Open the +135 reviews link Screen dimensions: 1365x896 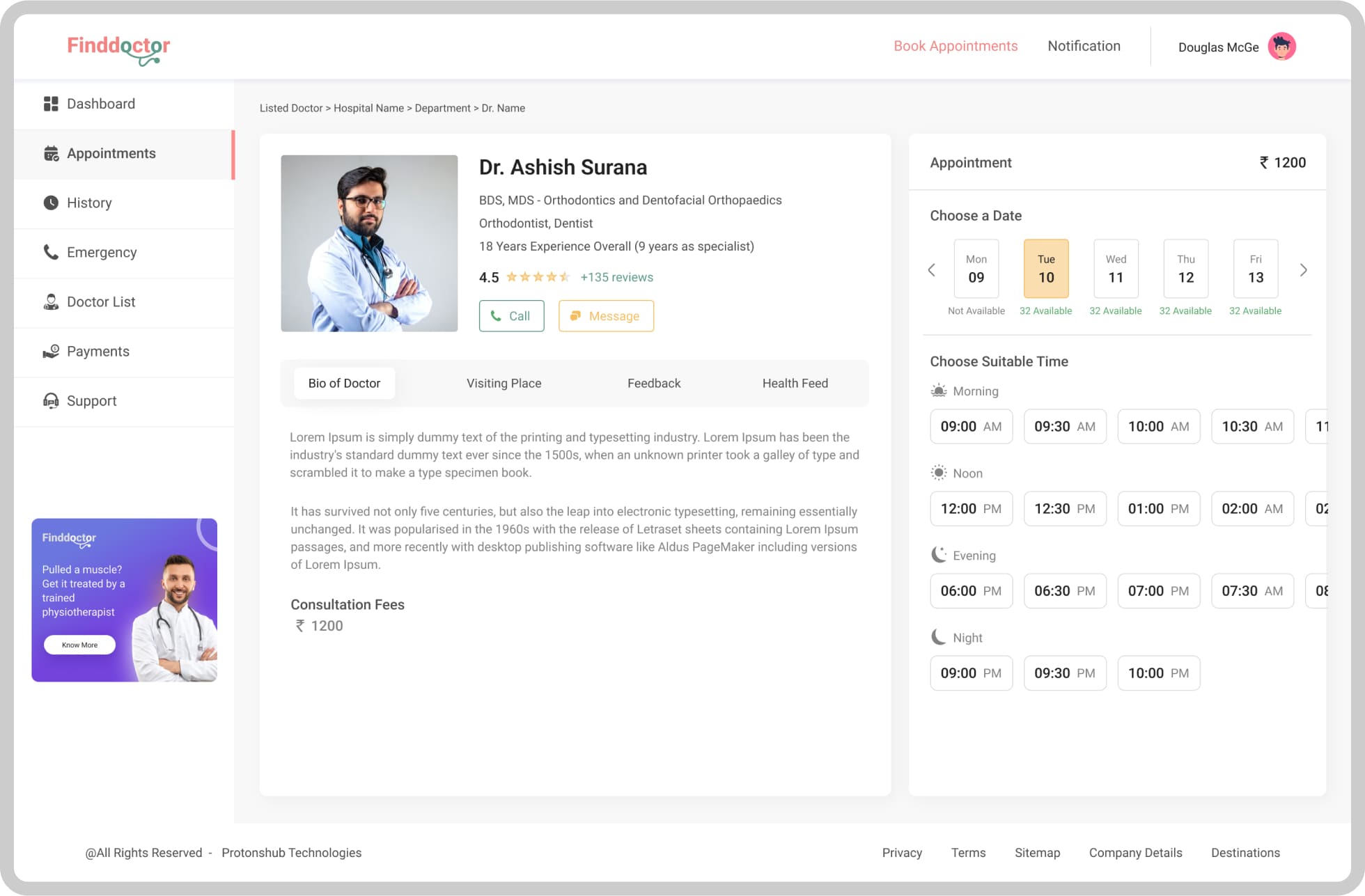616,277
